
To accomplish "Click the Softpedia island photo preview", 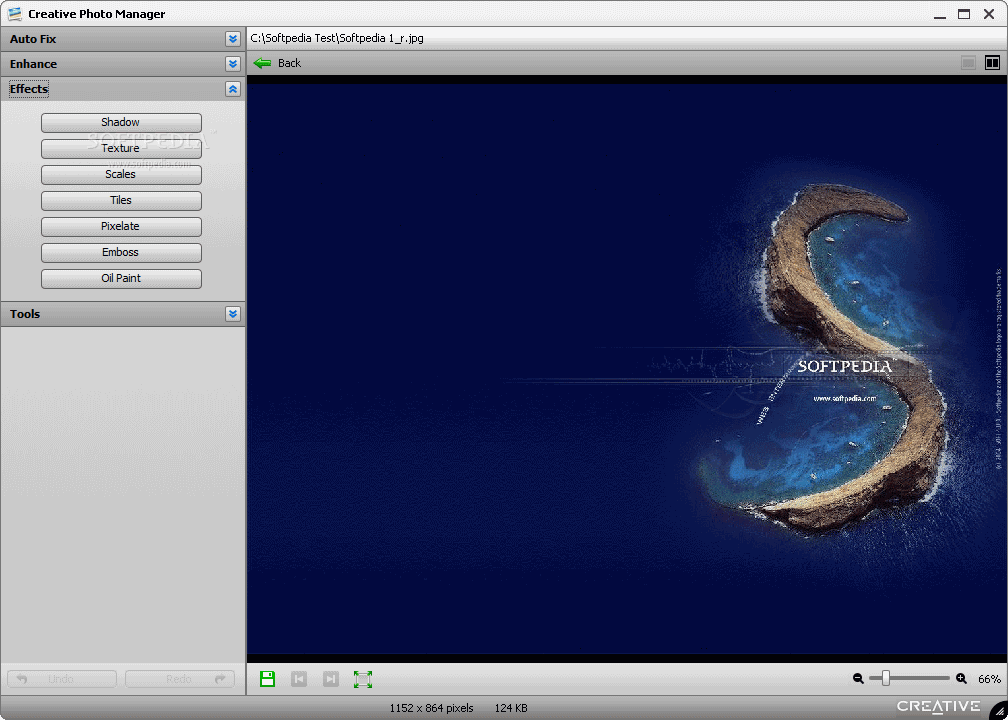I will point(627,369).
